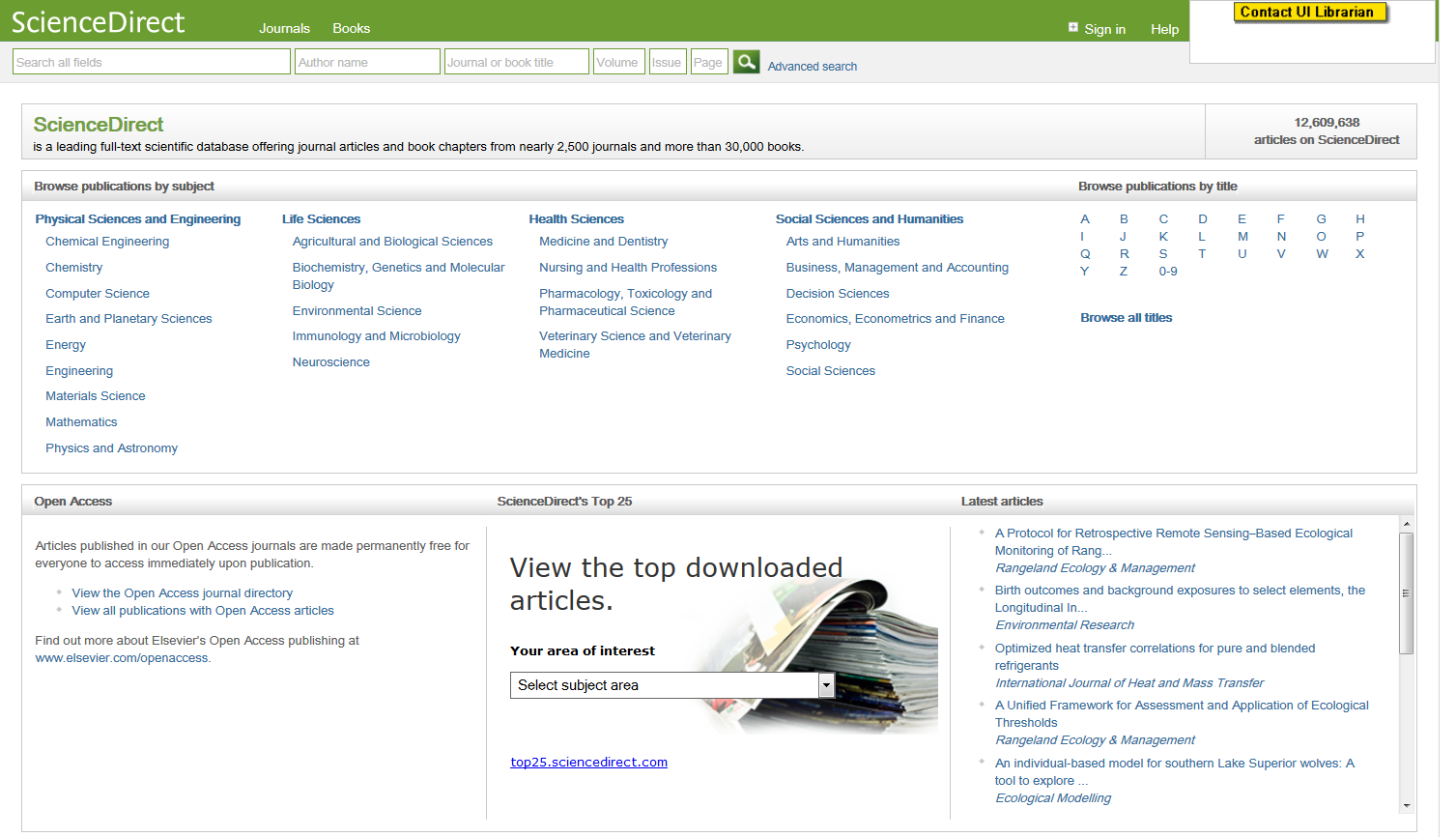Click the green magnifier search button
The height and width of the screenshot is (837, 1456).
[746, 62]
